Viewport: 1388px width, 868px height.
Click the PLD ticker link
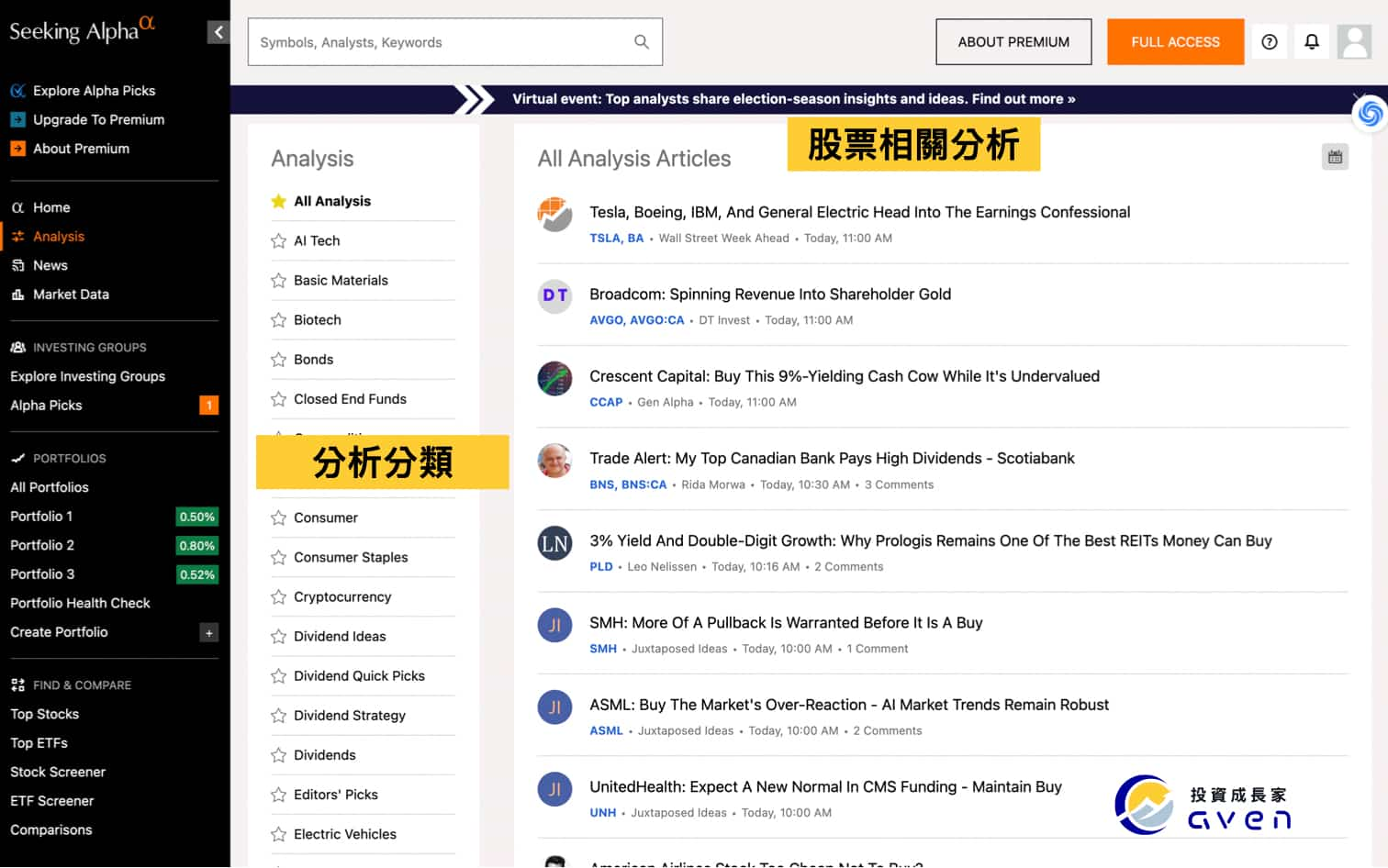[601, 566]
